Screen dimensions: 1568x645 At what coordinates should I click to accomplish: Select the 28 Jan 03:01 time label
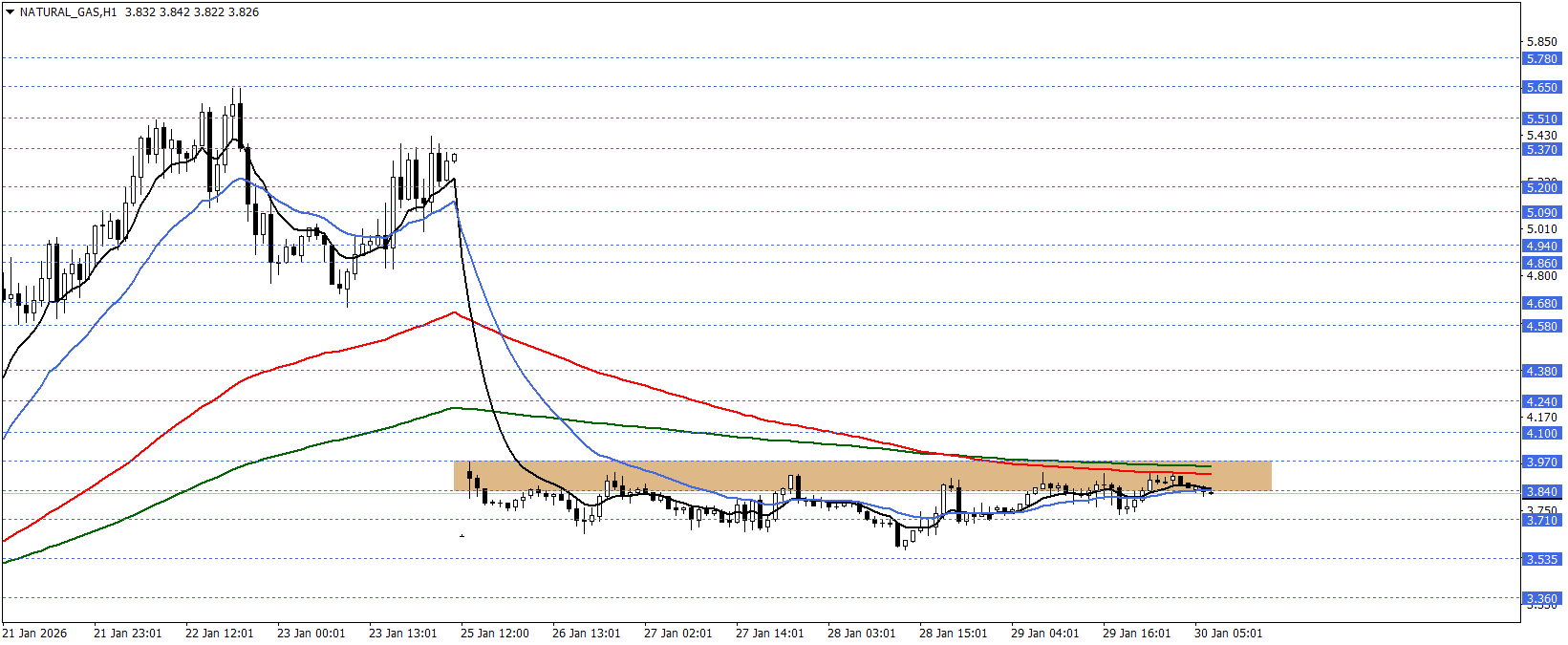[861, 634]
